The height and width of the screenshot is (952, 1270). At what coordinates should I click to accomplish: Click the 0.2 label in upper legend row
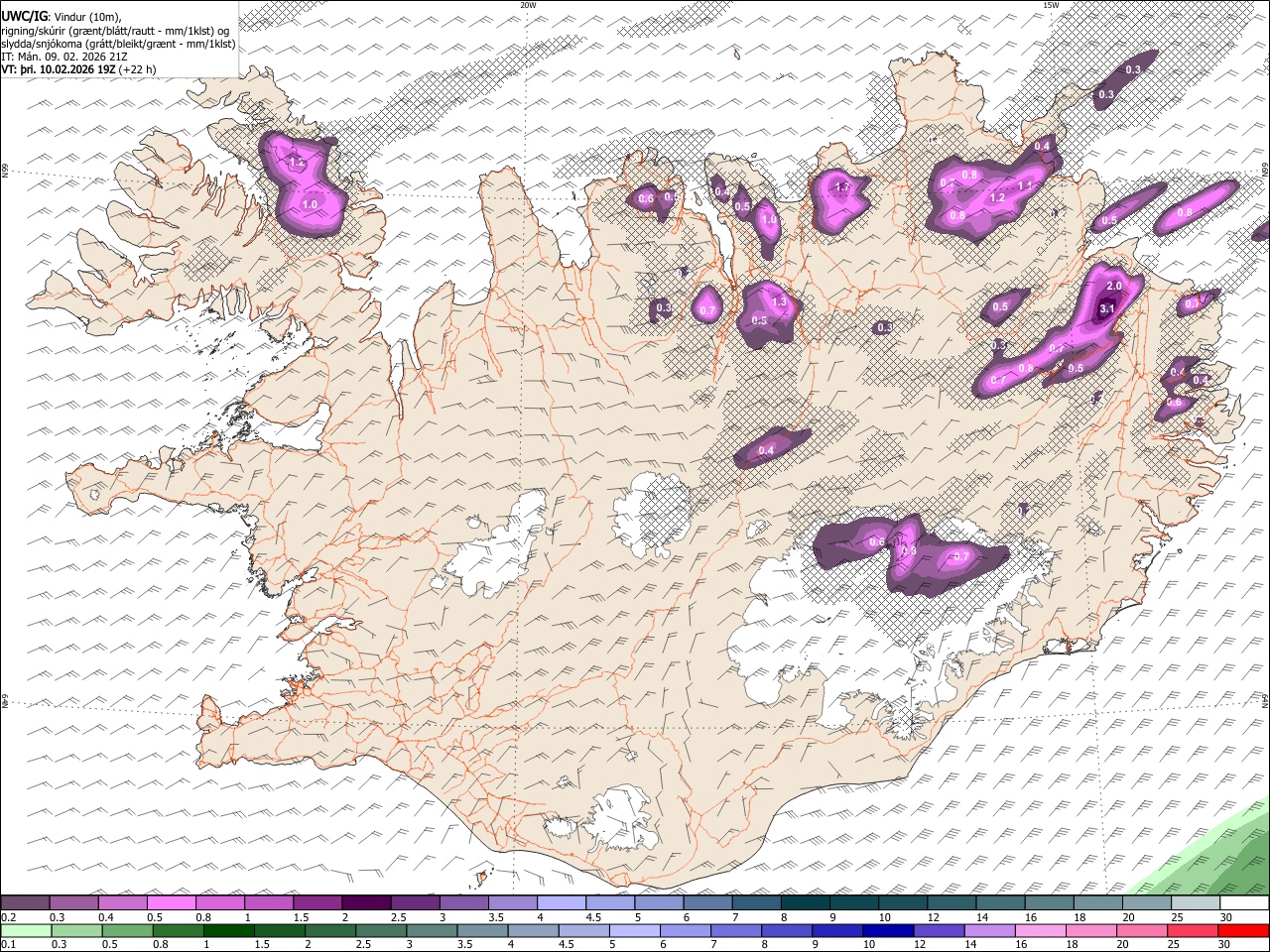[8, 917]
